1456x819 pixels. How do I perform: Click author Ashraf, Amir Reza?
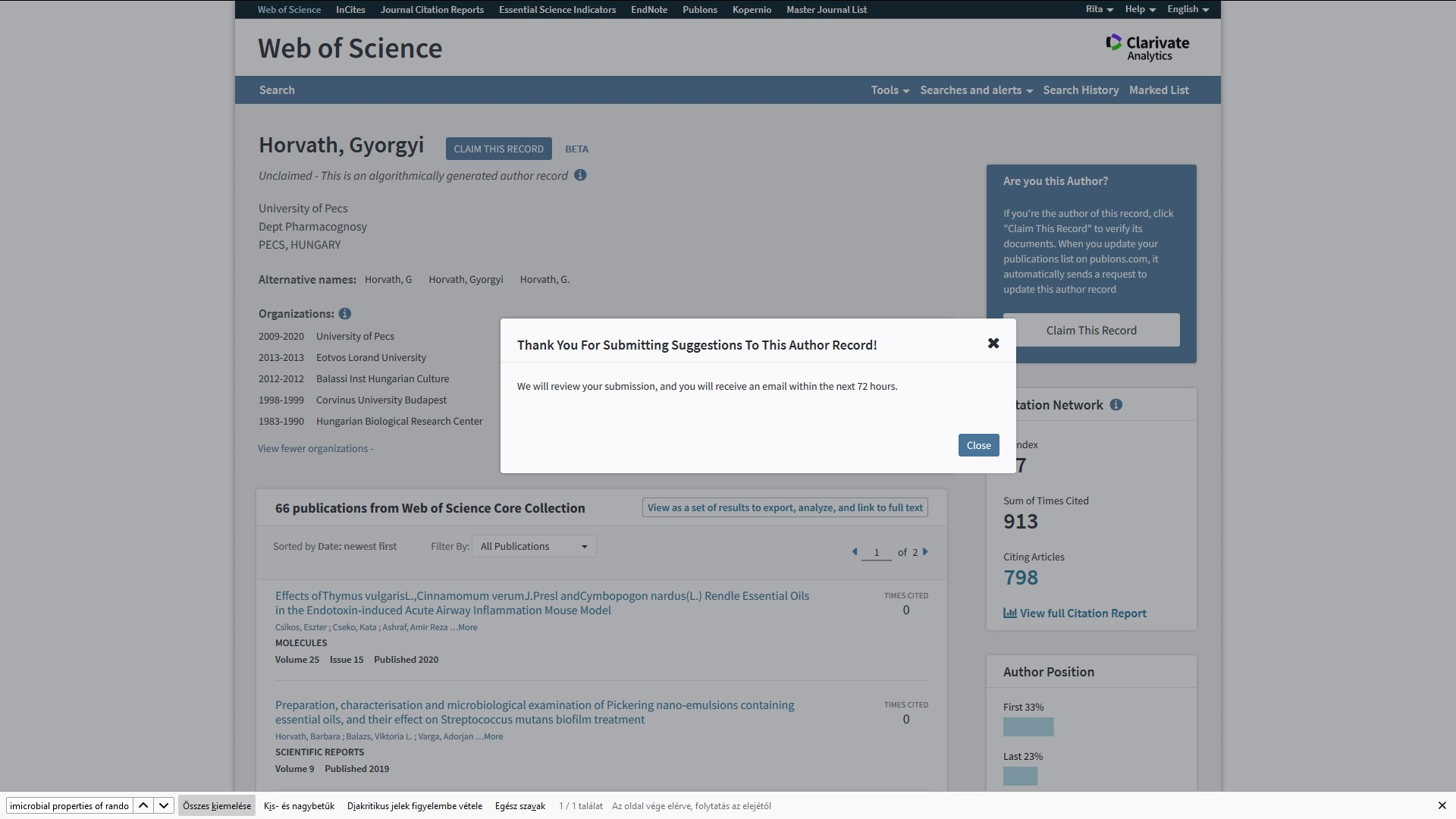(415, 627)
